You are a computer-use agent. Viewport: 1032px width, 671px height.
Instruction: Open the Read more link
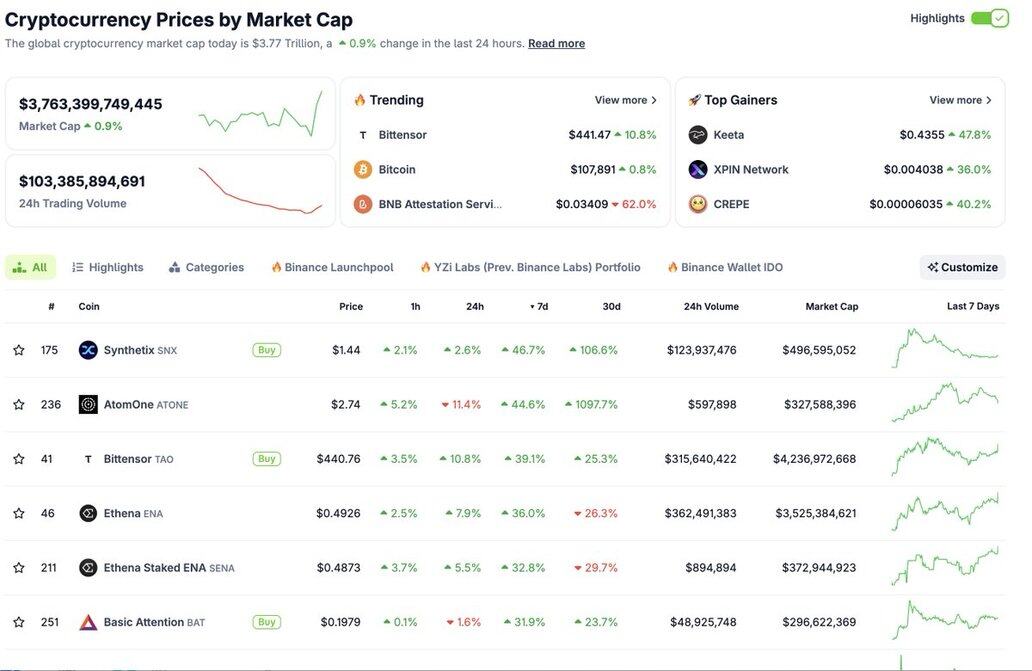tap(556, 43)
